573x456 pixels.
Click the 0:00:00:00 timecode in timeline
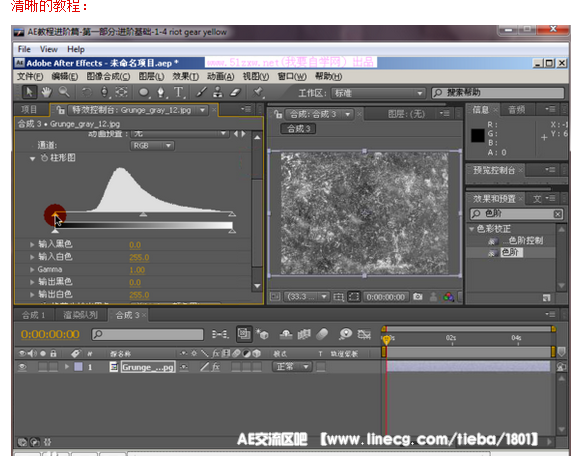(x=50, y=334)
